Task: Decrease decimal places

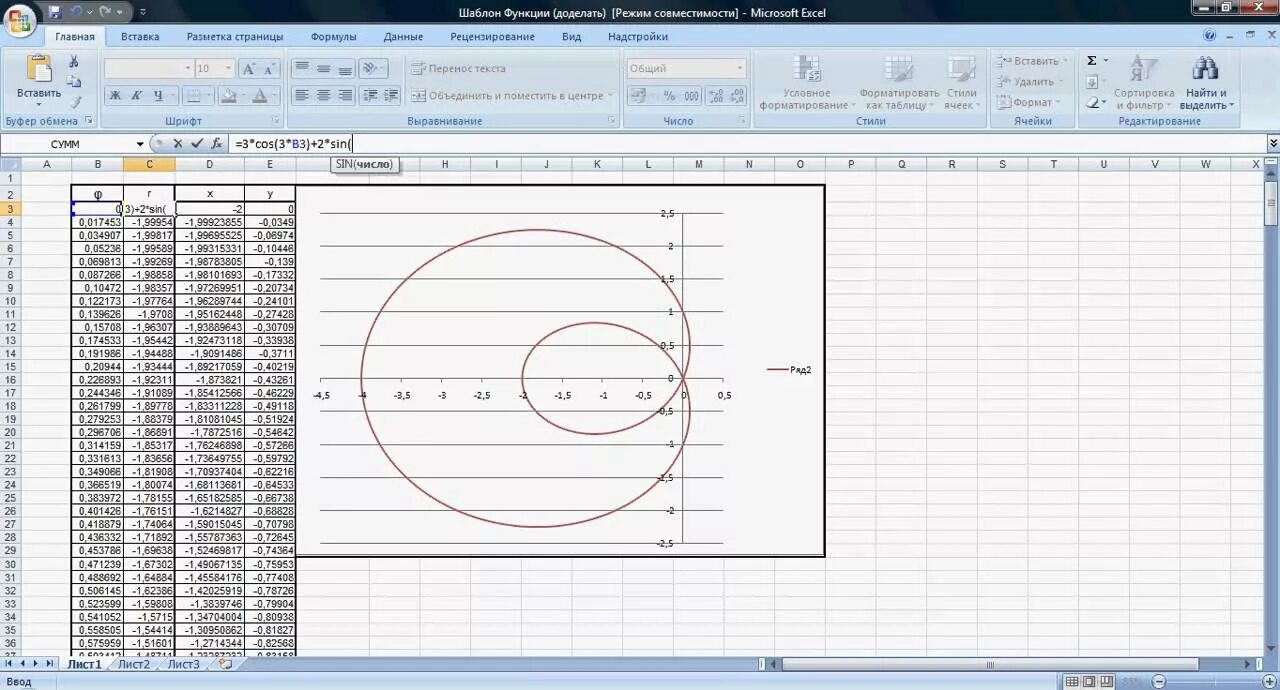Action: click(737, 96)
